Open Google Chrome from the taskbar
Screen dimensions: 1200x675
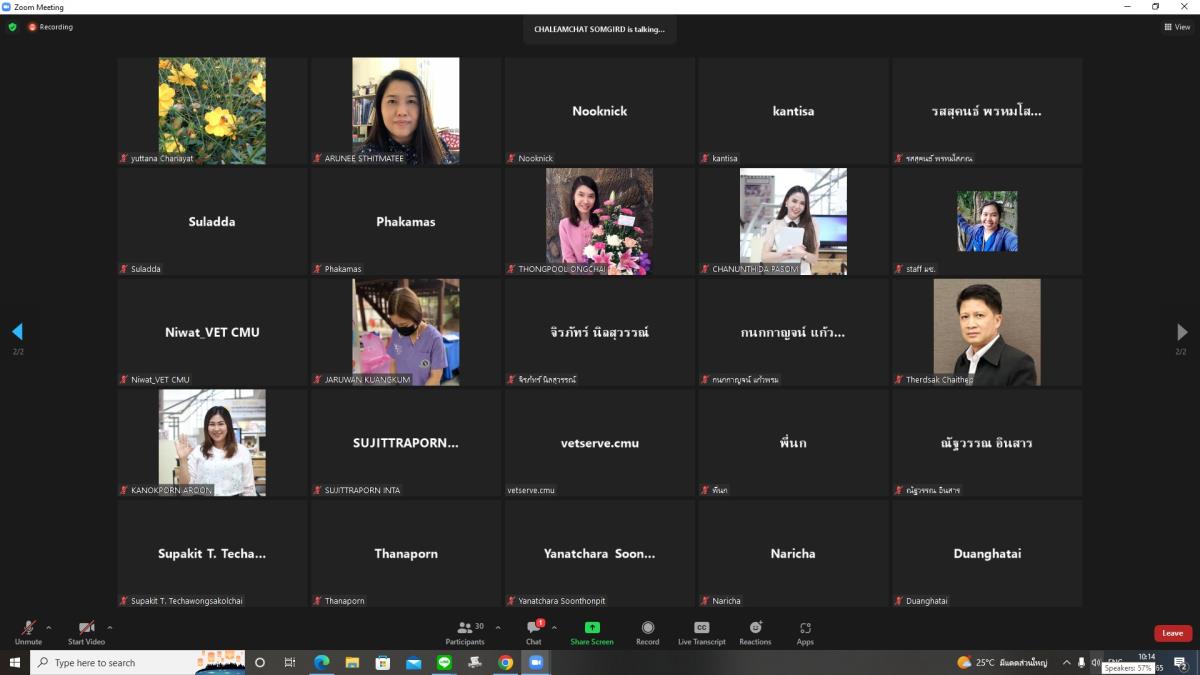pyautogui.click(x=506, y=662)
